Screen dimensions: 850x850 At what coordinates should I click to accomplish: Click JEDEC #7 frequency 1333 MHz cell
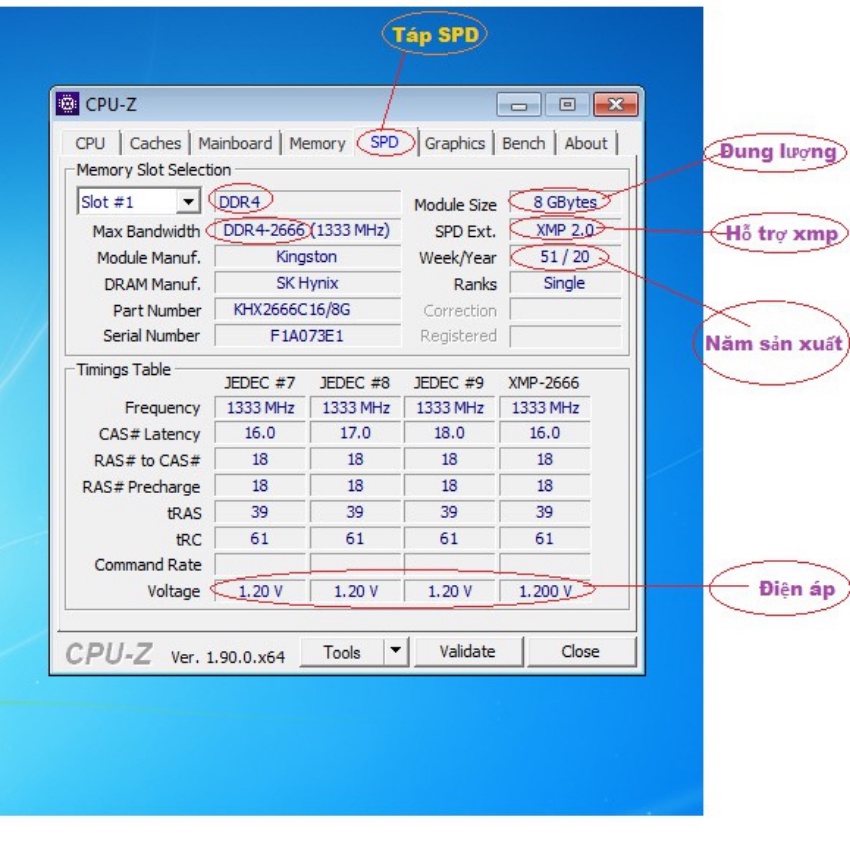coord(260,408)
